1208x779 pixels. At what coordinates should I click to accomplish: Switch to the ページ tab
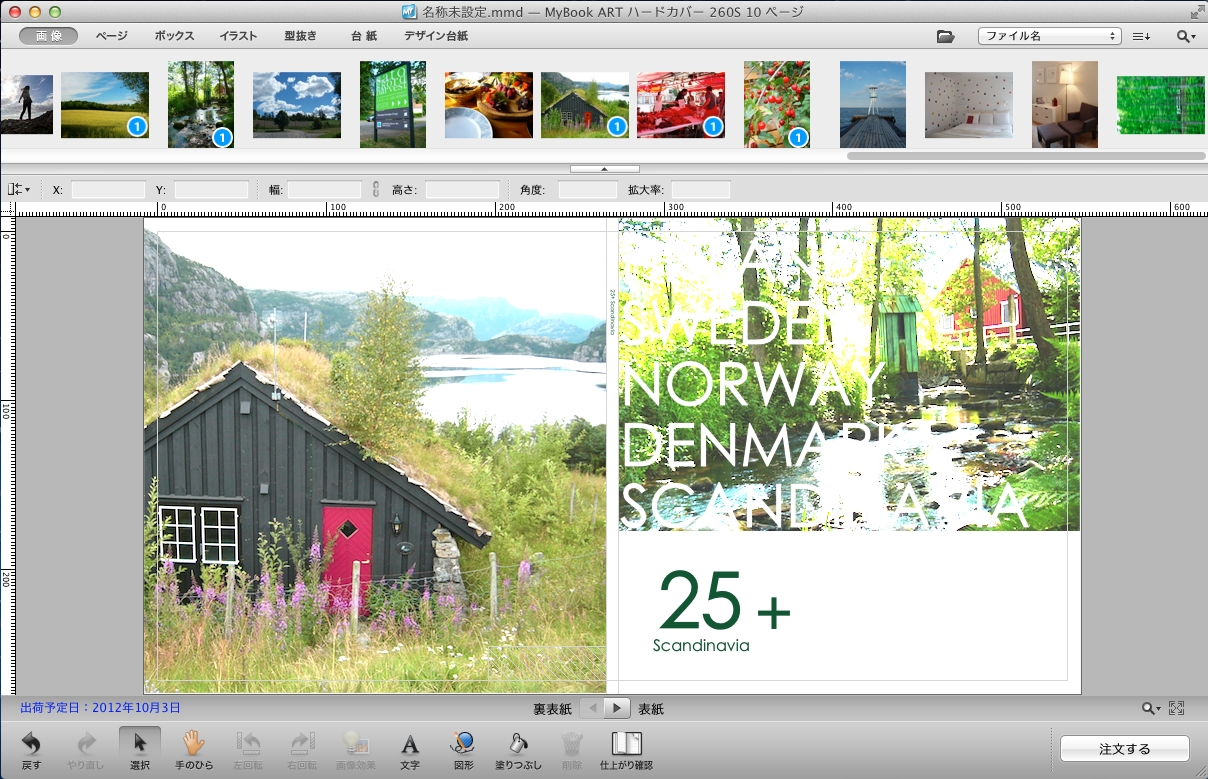pyautogui.click(x=110, y=35)
